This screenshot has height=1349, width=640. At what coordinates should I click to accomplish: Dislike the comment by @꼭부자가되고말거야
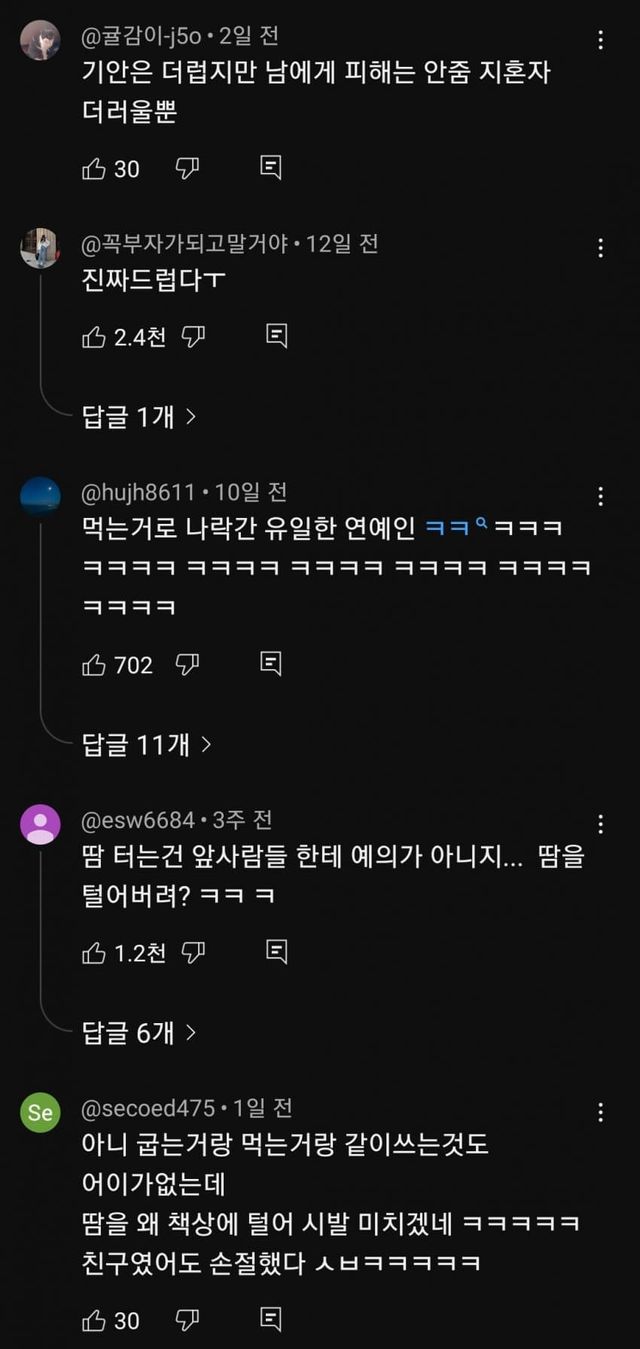click(194, 336)
